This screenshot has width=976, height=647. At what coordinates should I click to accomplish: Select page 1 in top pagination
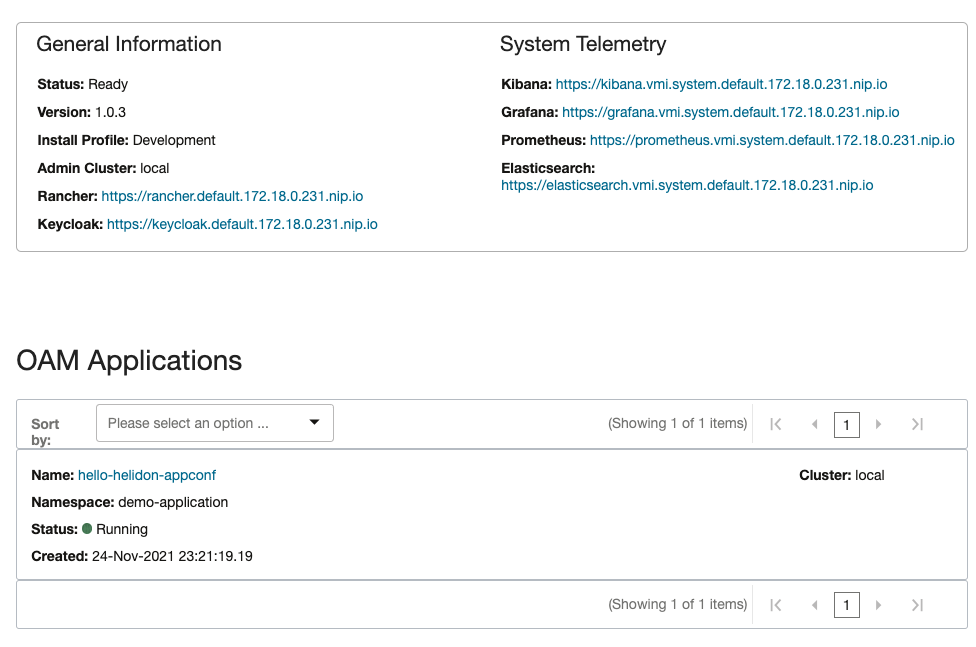tap(846, 424)
